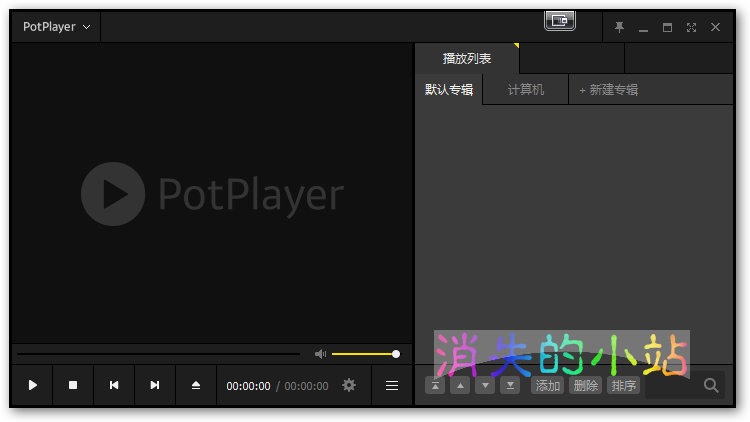Open a file with the eject icon

tap(196, 385)
